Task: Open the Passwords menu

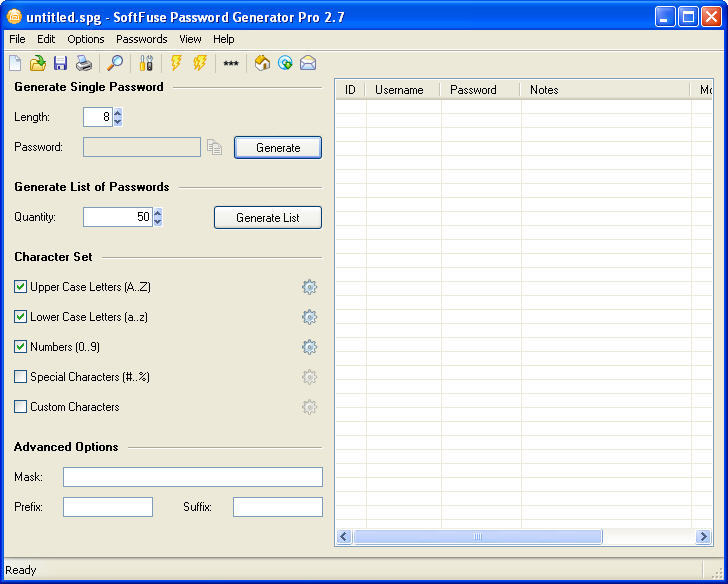Action: 142,39
